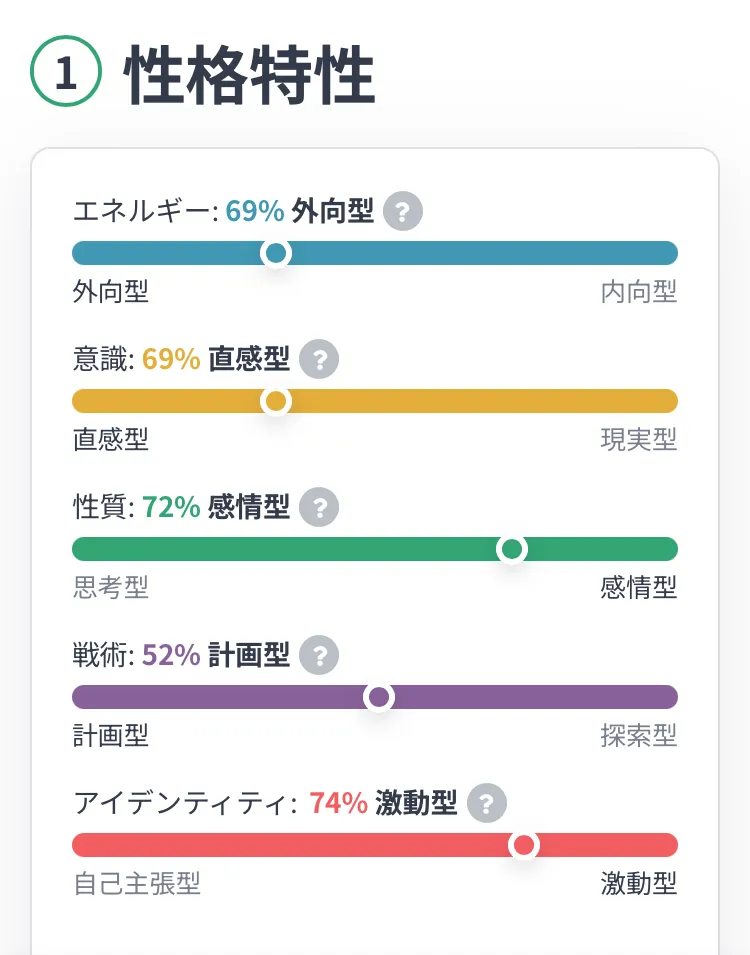Click the 74% 激動型 result text
The width and height of the screenshot is (750, 955).
383,804
